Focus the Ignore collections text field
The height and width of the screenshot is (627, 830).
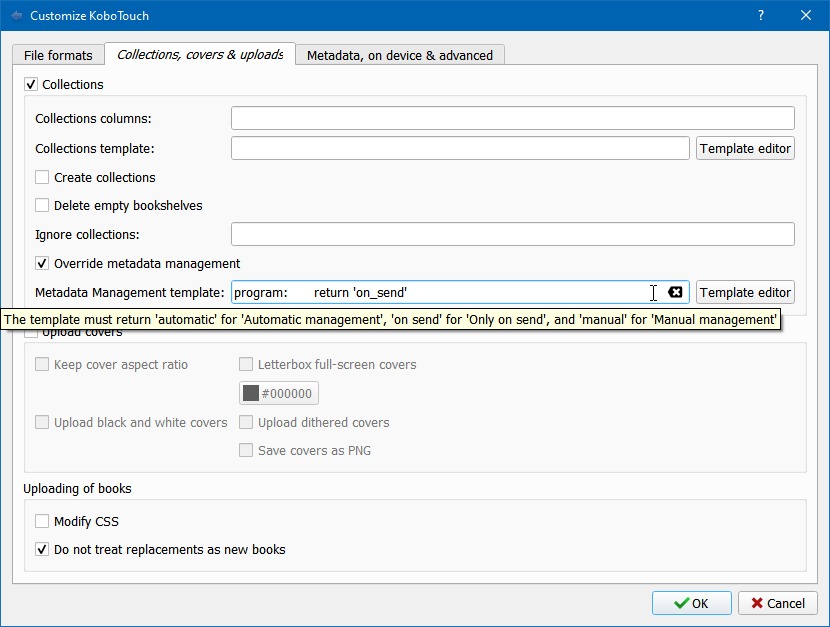(x=512, y=235)
